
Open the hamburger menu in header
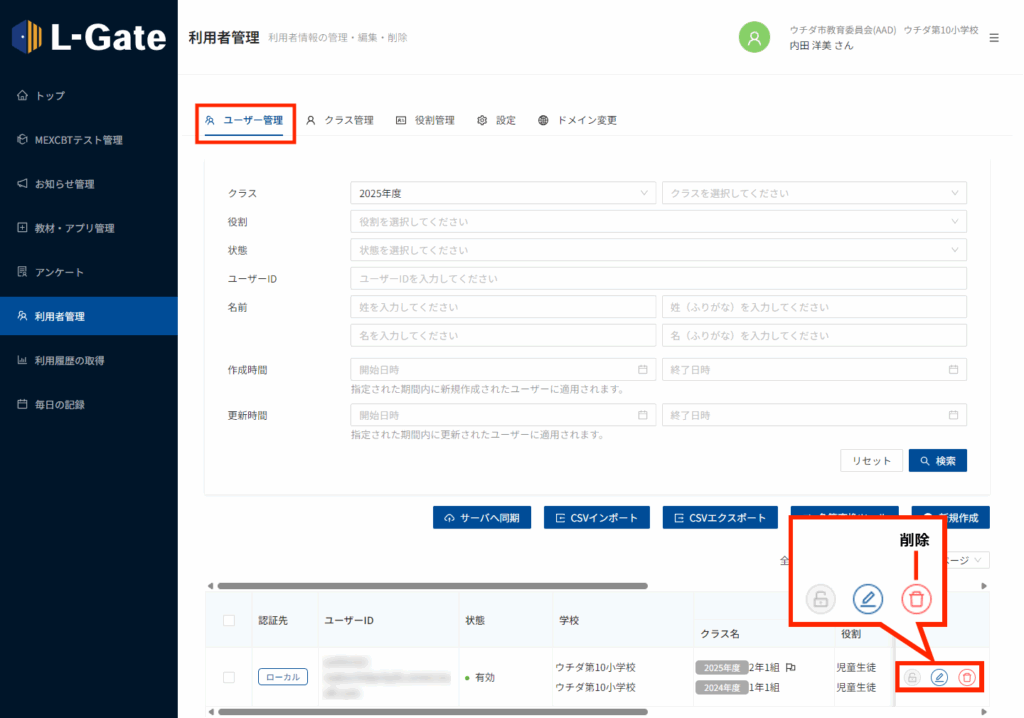[x=993, y=38]
